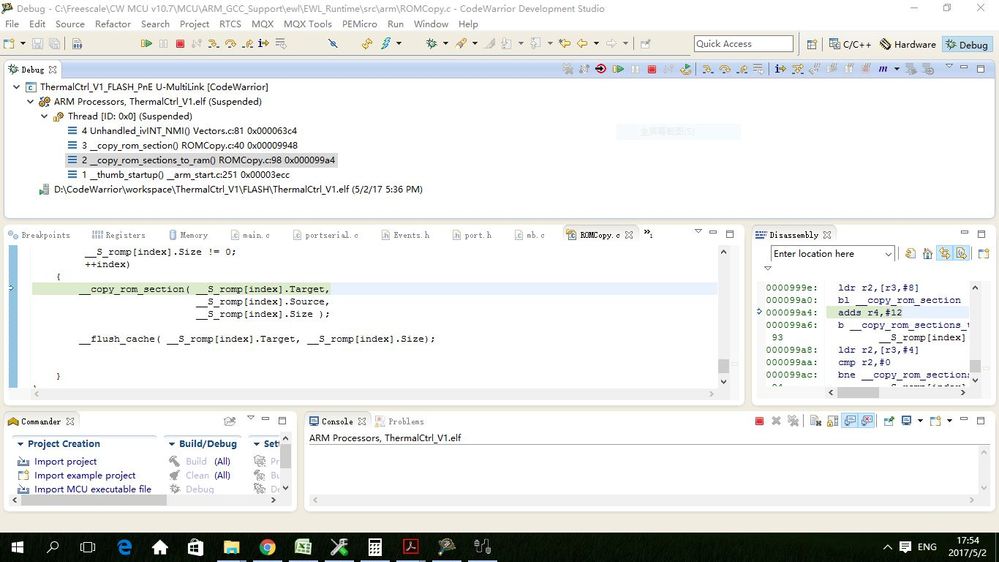Open the MQX Tools menu
999x562 pixels.
click(x=308, y=24)
